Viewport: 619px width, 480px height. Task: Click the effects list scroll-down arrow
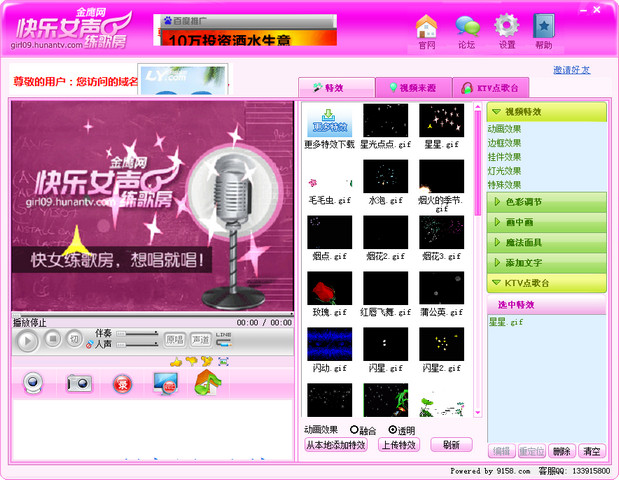[477, 412]
